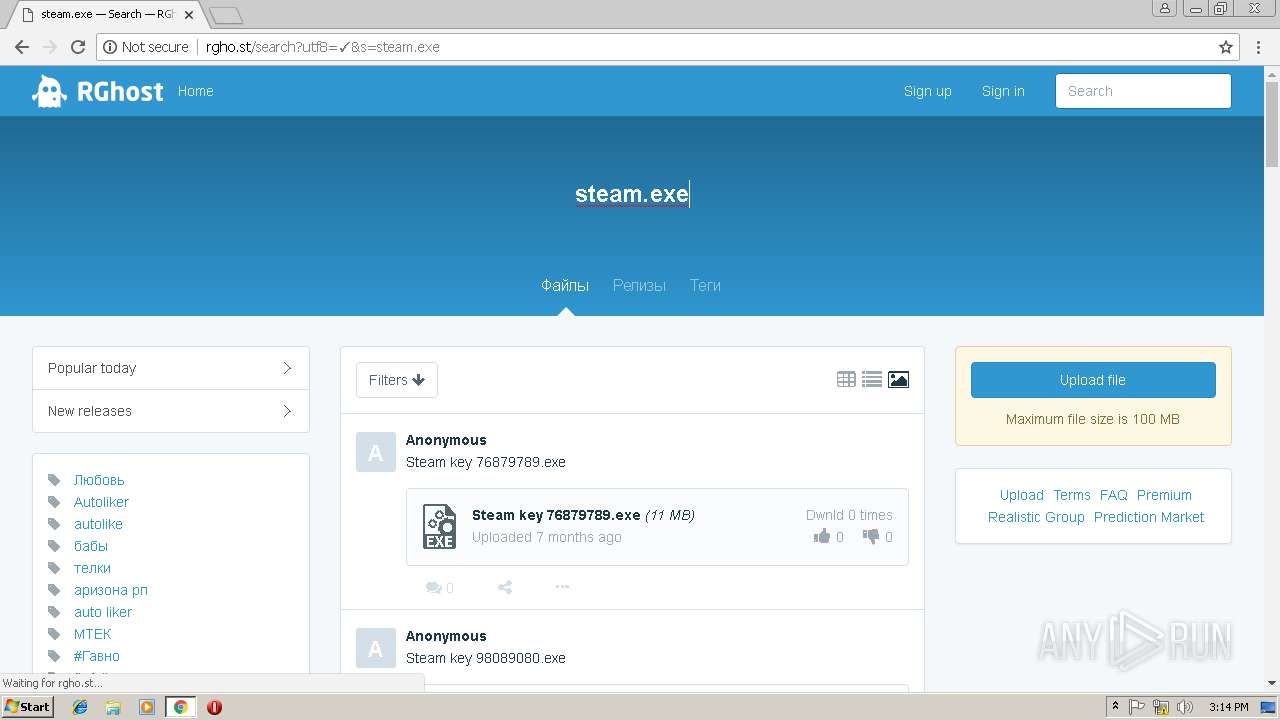Click Upload file button
This screenshot has width=1280, height=720.
1093,380
